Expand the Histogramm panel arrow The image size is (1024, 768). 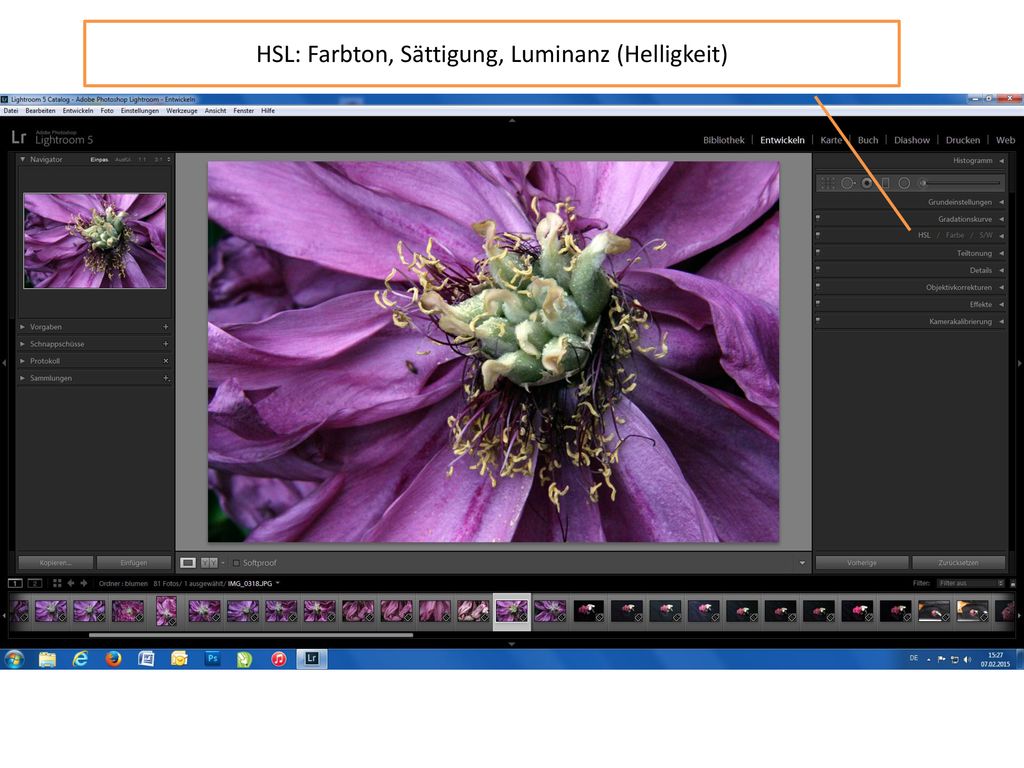1001,161
